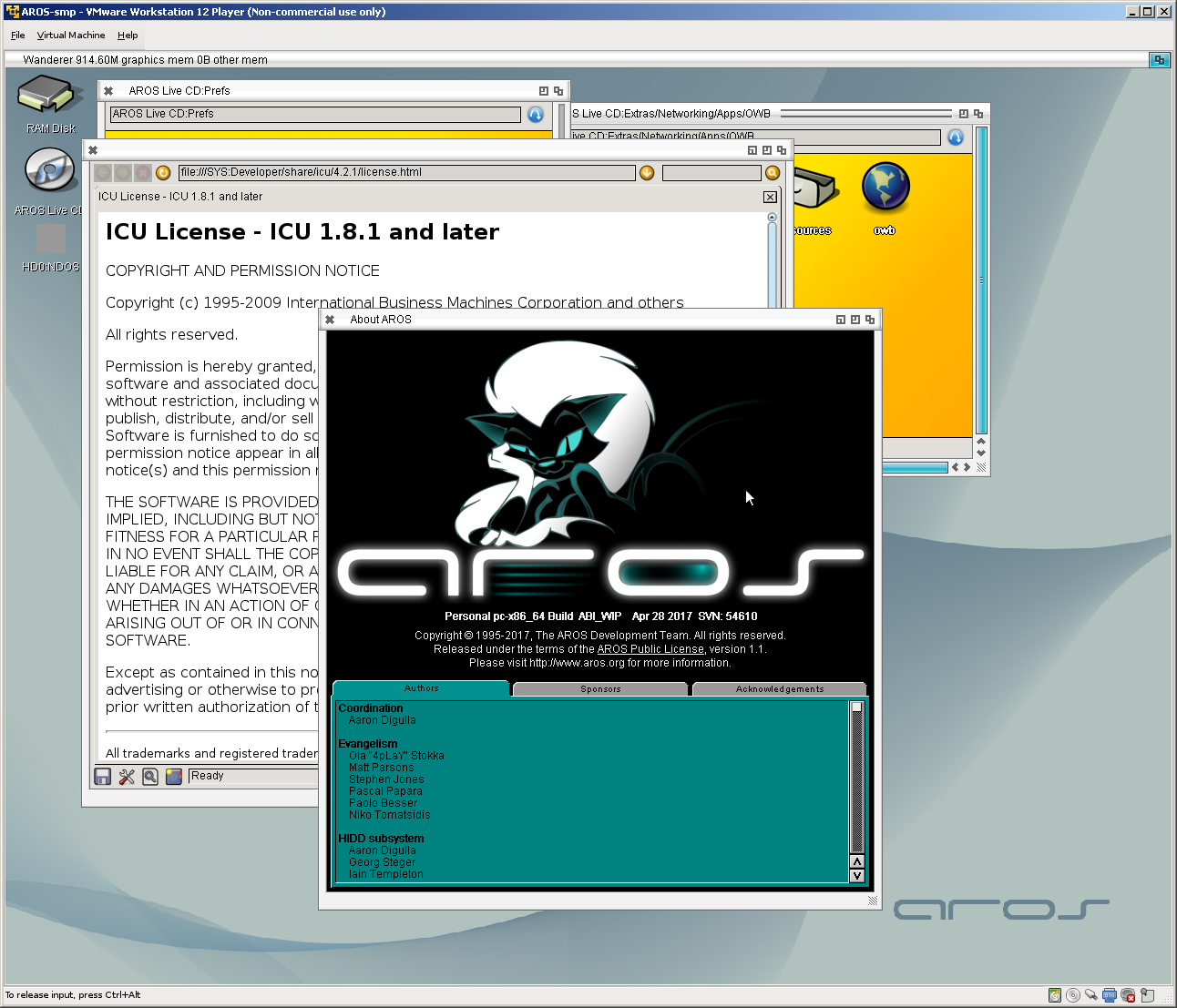Viewport: 1177px width, 1008px height.
Task: Click the owb globe icon
Action: 885,187
